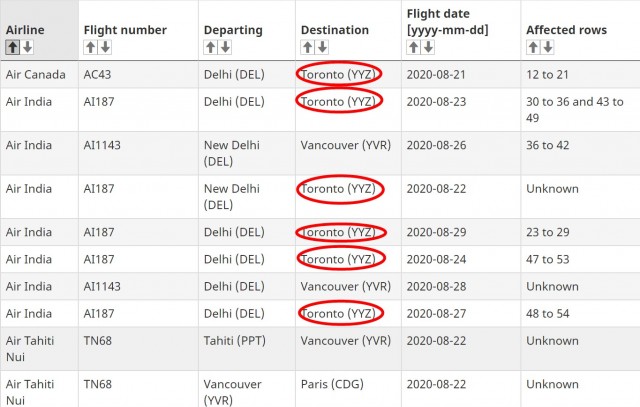The width and height of the screenshot is (640, 407).
Task: Click the Destination column header label
Action: tap(334, 30)
